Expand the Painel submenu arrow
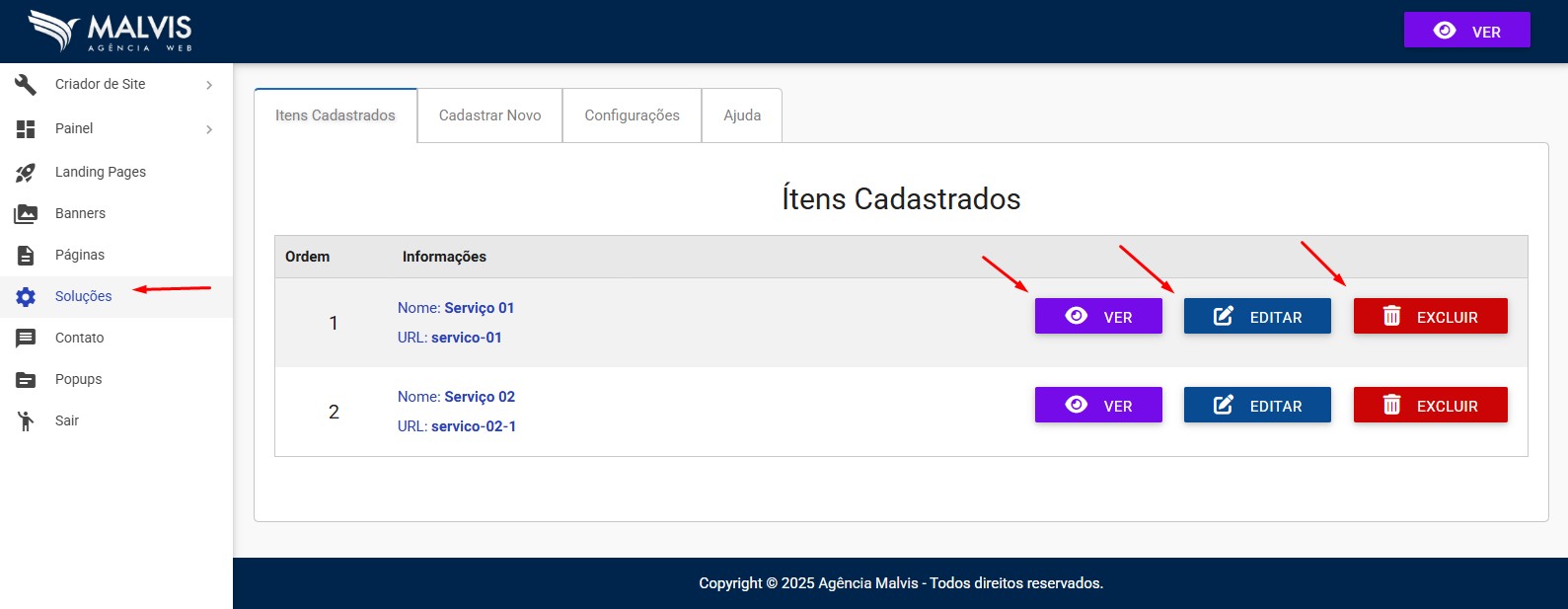This screenshot has height=609, width=1568. coord(209,129)
